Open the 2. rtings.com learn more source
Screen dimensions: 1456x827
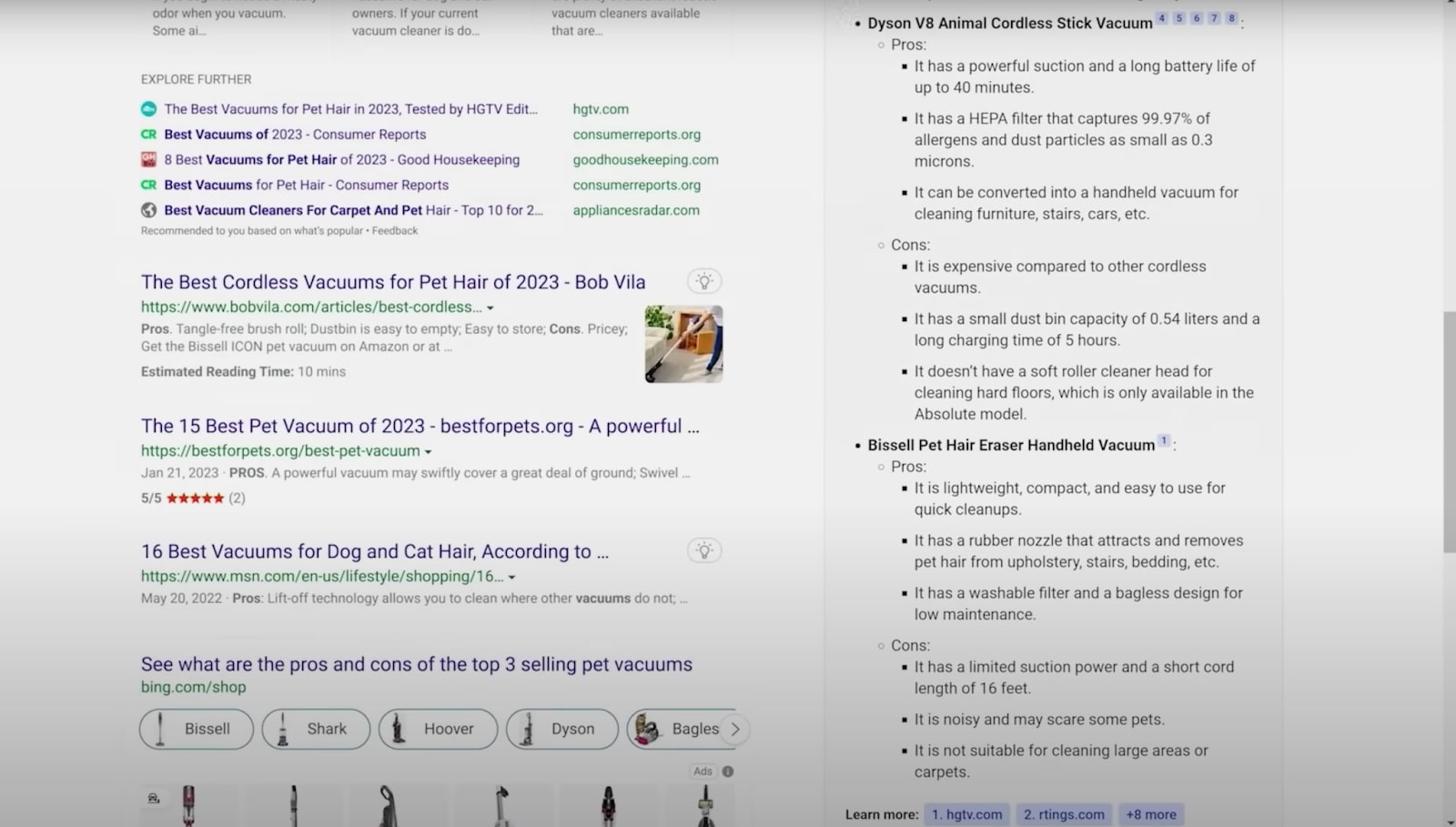pos(1064,814)
